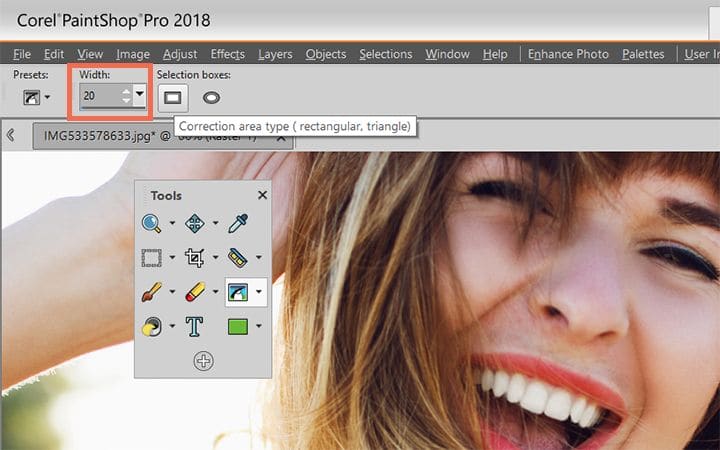Select the Text tool
The image size is (720, 450).
[x=195, y=326]
